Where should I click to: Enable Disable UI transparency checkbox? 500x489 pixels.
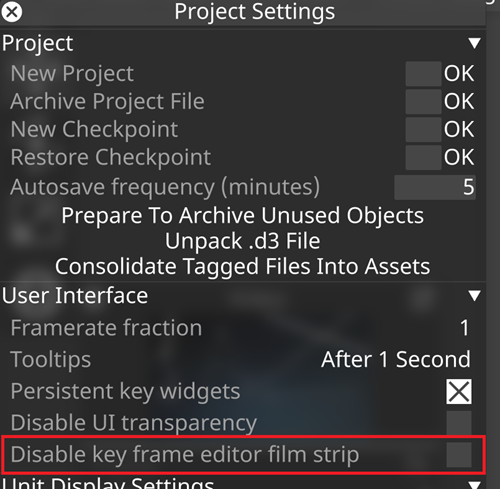tap(459, 423)
